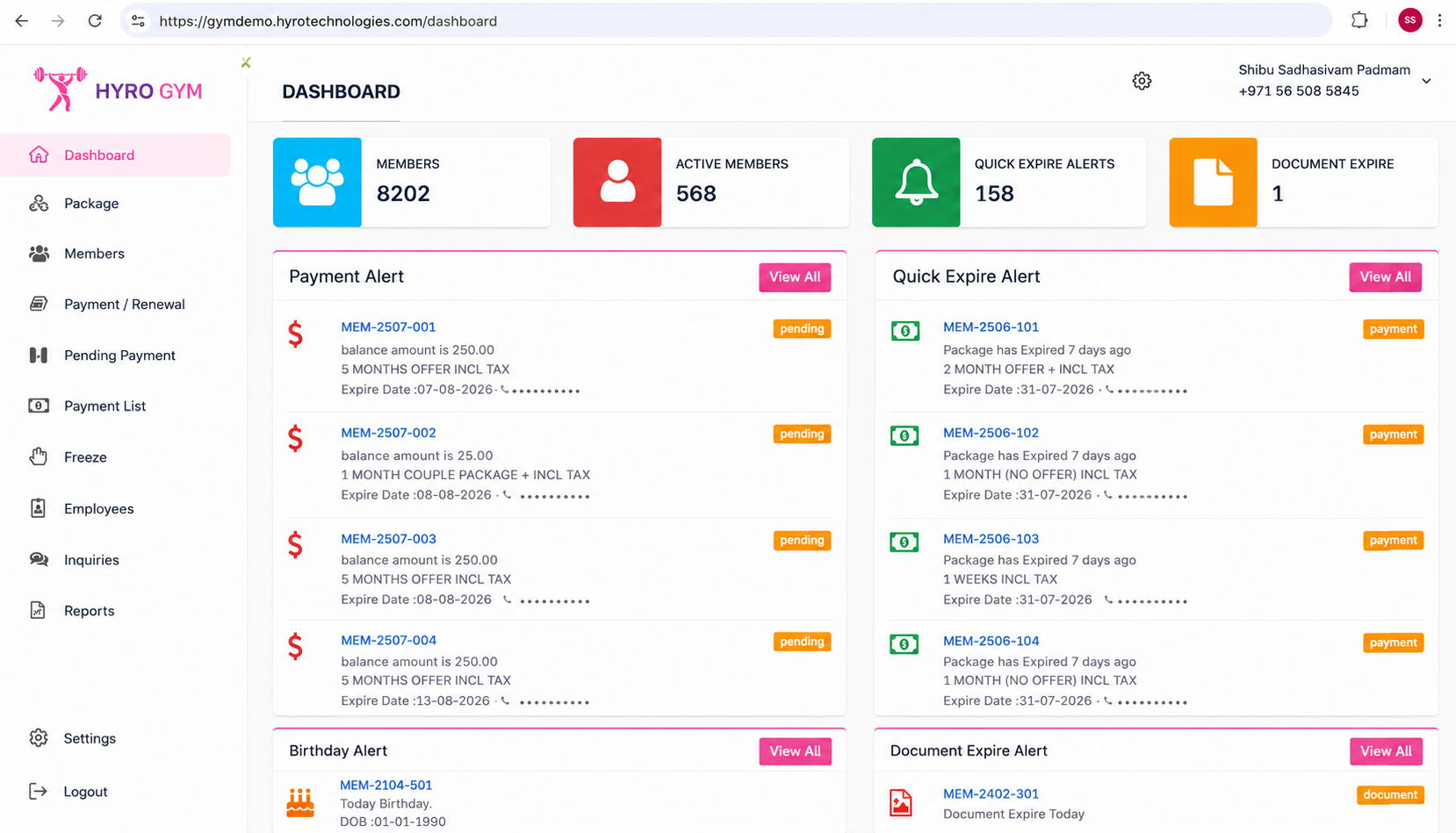Click the orange document badge
The height and width of the screenshot is (833, 1456).
[1390, 794]
